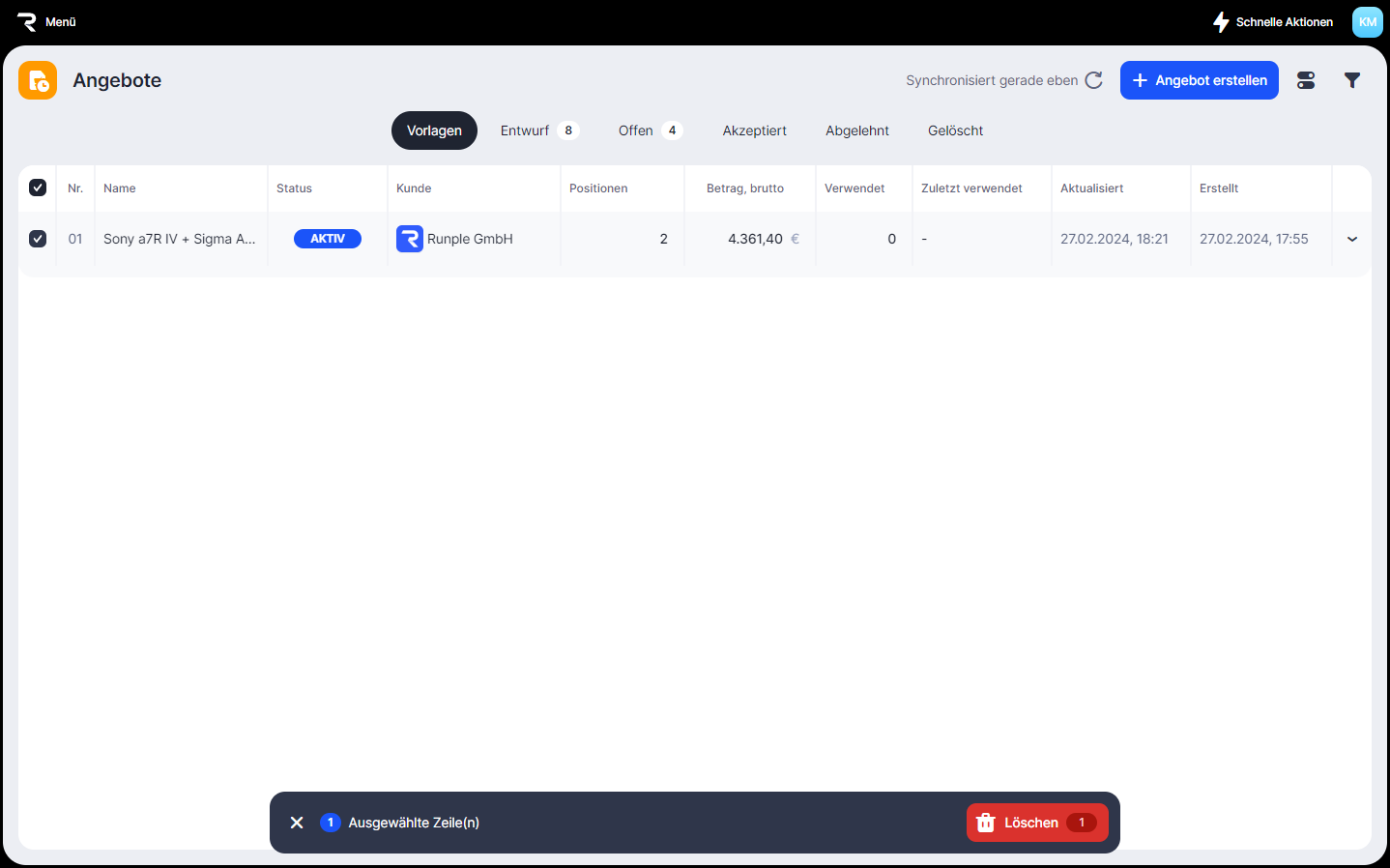
Task: Uncheck the select-all header checkbox
Action: (x=38, y=188)
